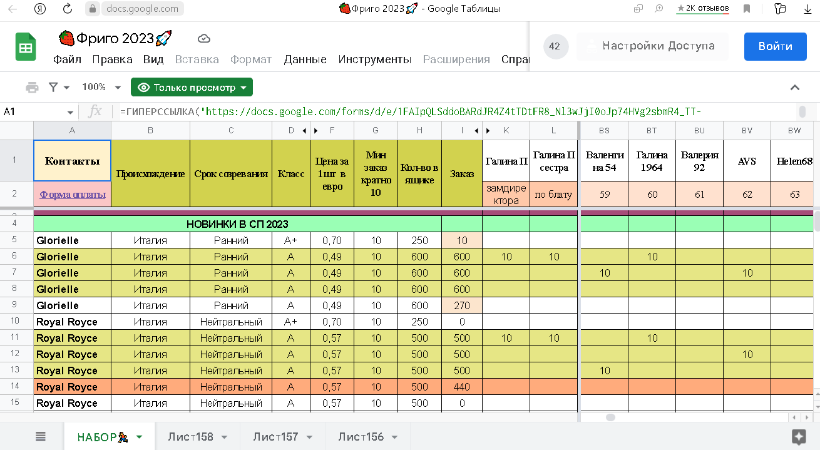Click the A1 cell name box
This screenshot has width=820, height=450.
pos(35,112)
